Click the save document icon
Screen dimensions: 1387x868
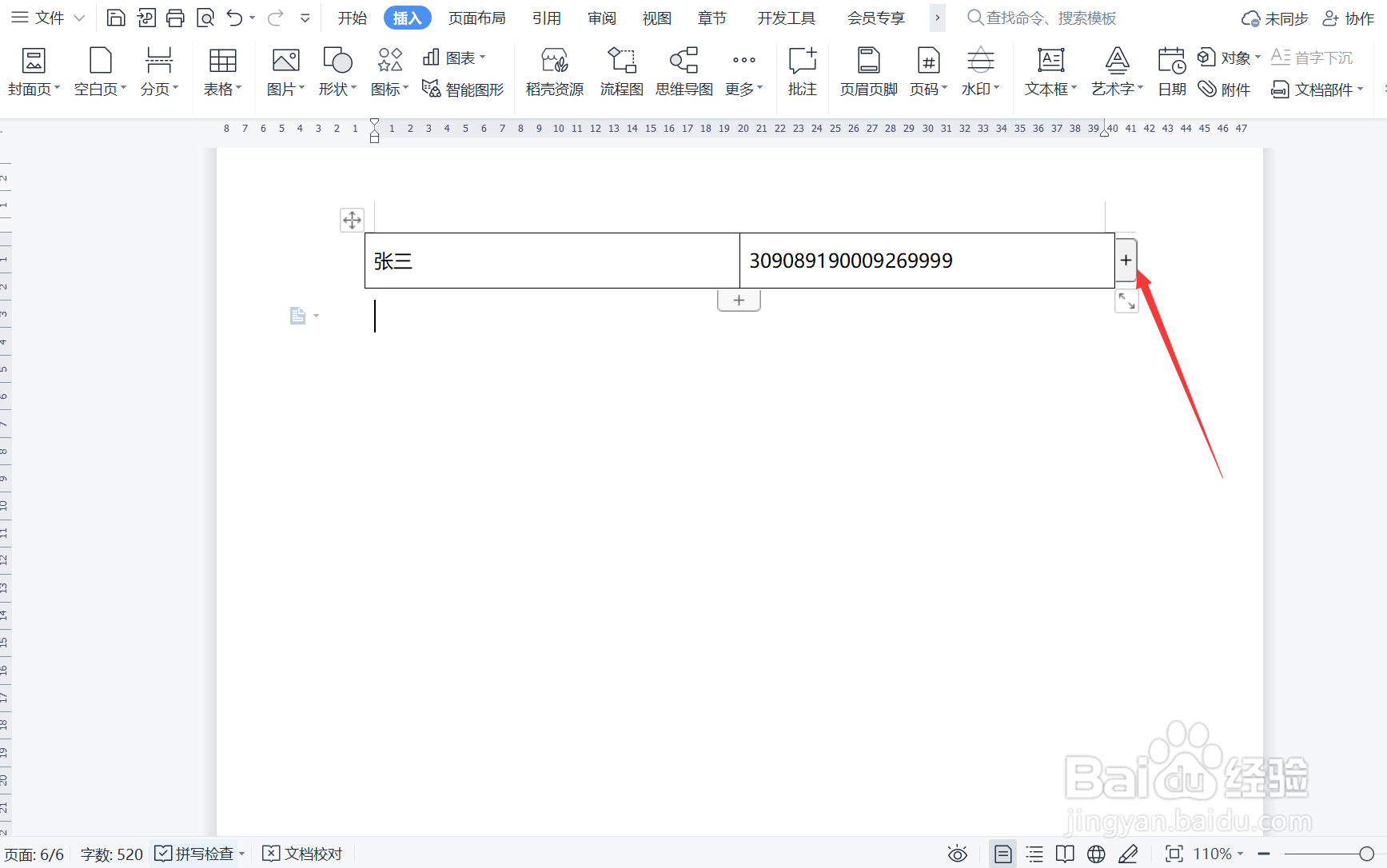116,18
